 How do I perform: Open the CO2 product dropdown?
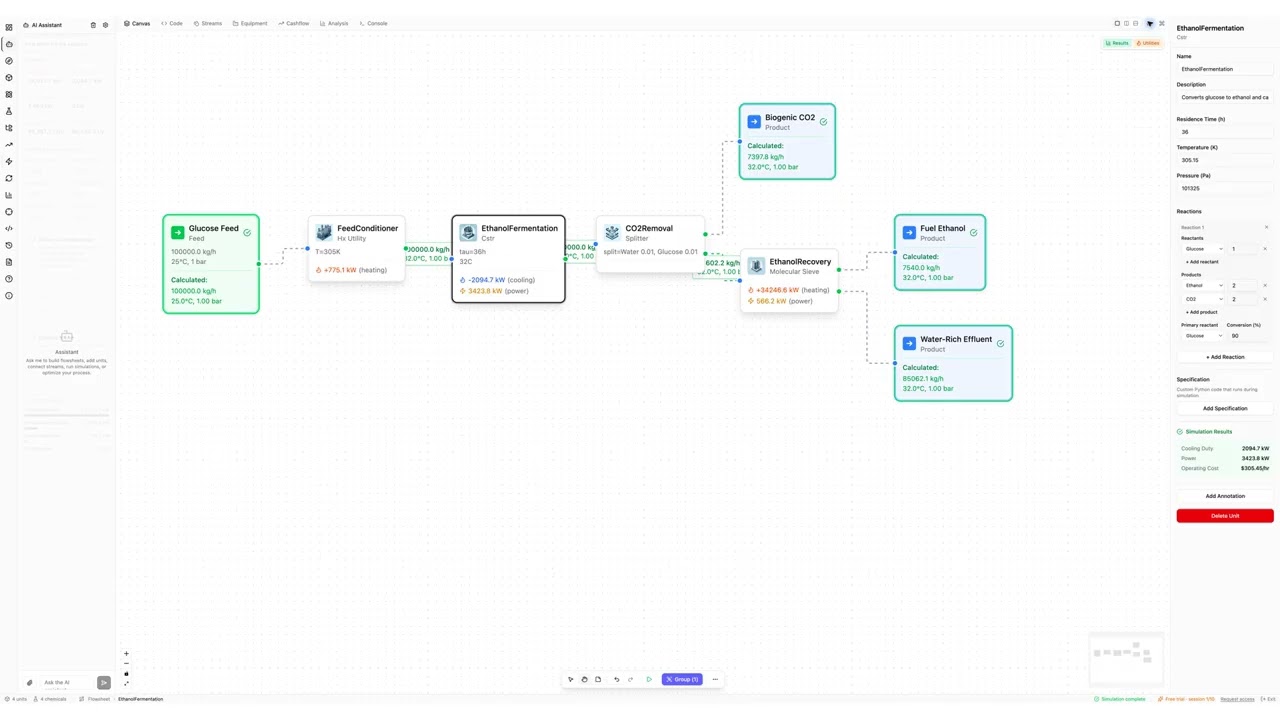[x=1203, y=299]
